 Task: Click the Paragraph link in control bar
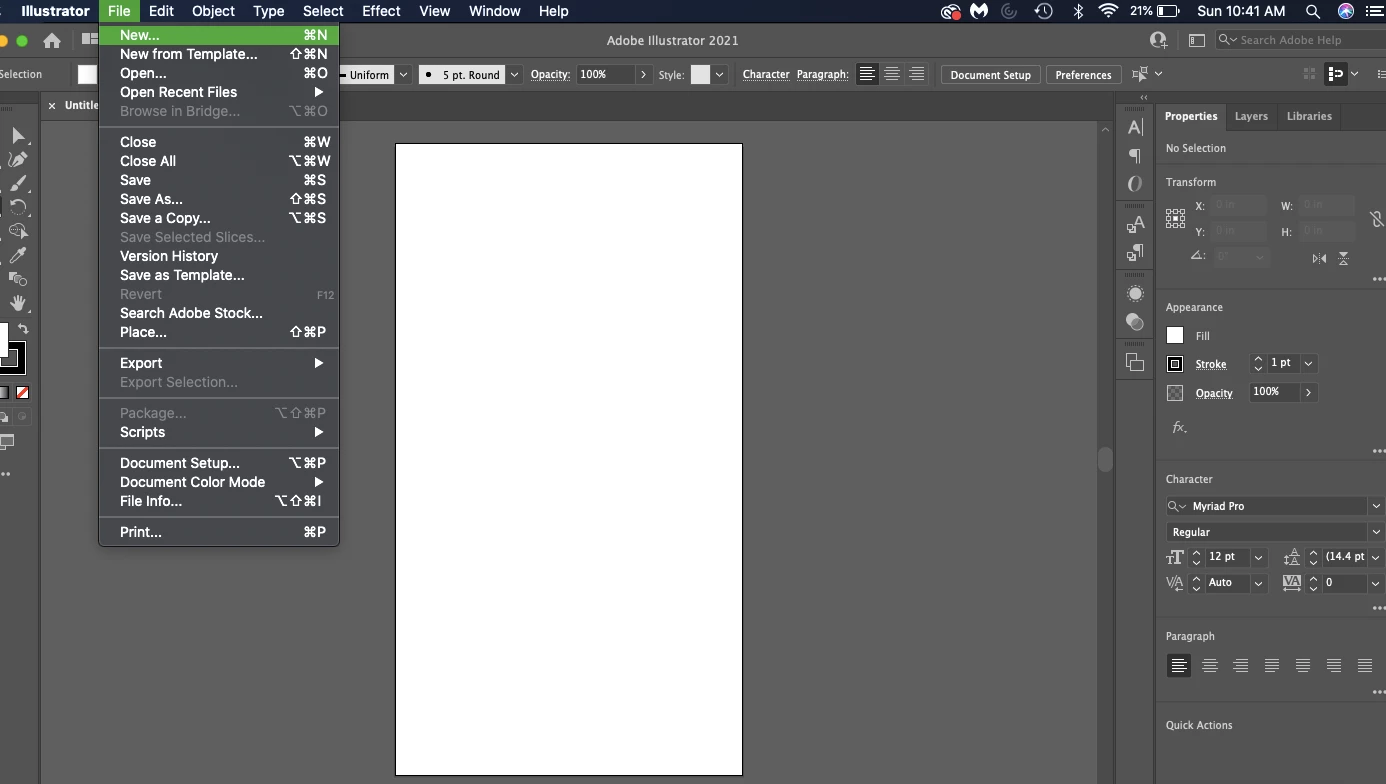[x=822, y=74]
